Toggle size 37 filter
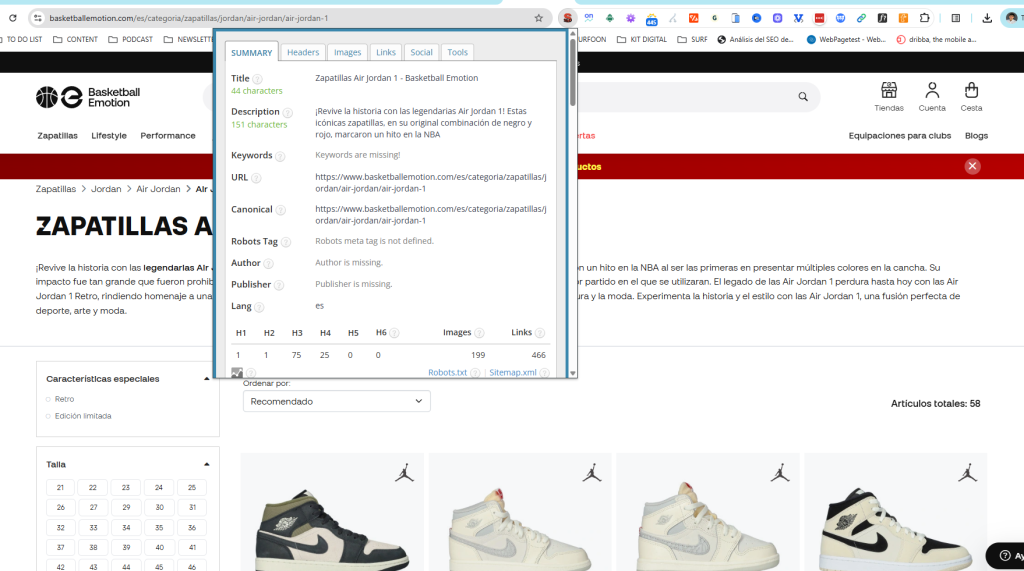This screenshot has width=1024, height=571. pos(60,547)
